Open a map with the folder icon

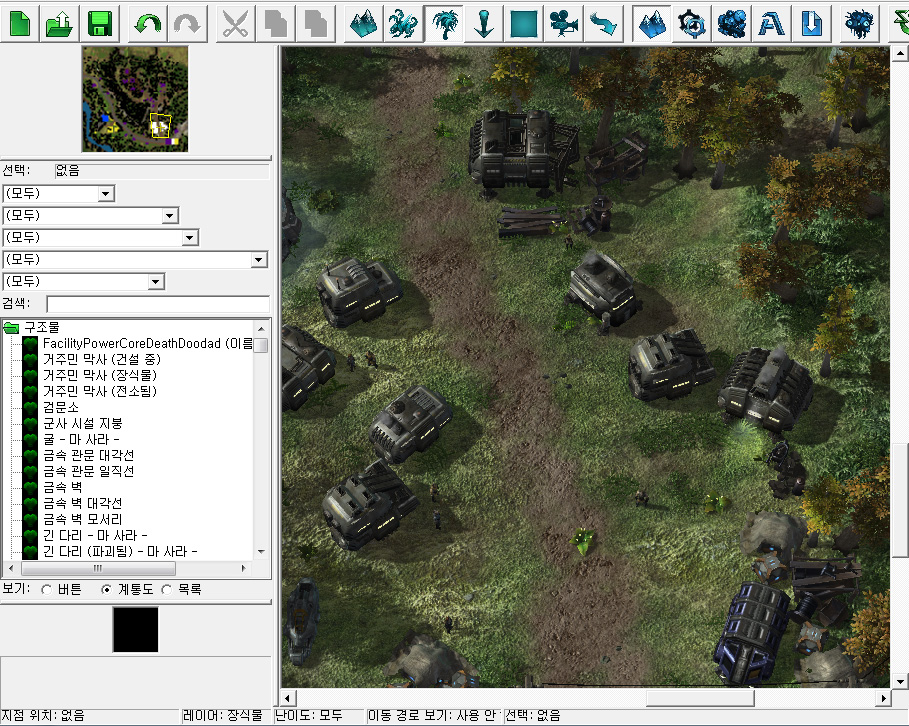click(x=59, y=24)
